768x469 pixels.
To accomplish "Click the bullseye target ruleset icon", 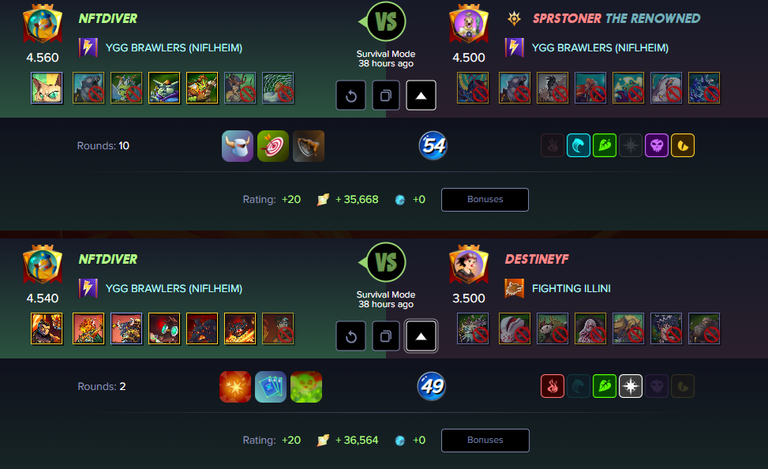I will point(273,146).
